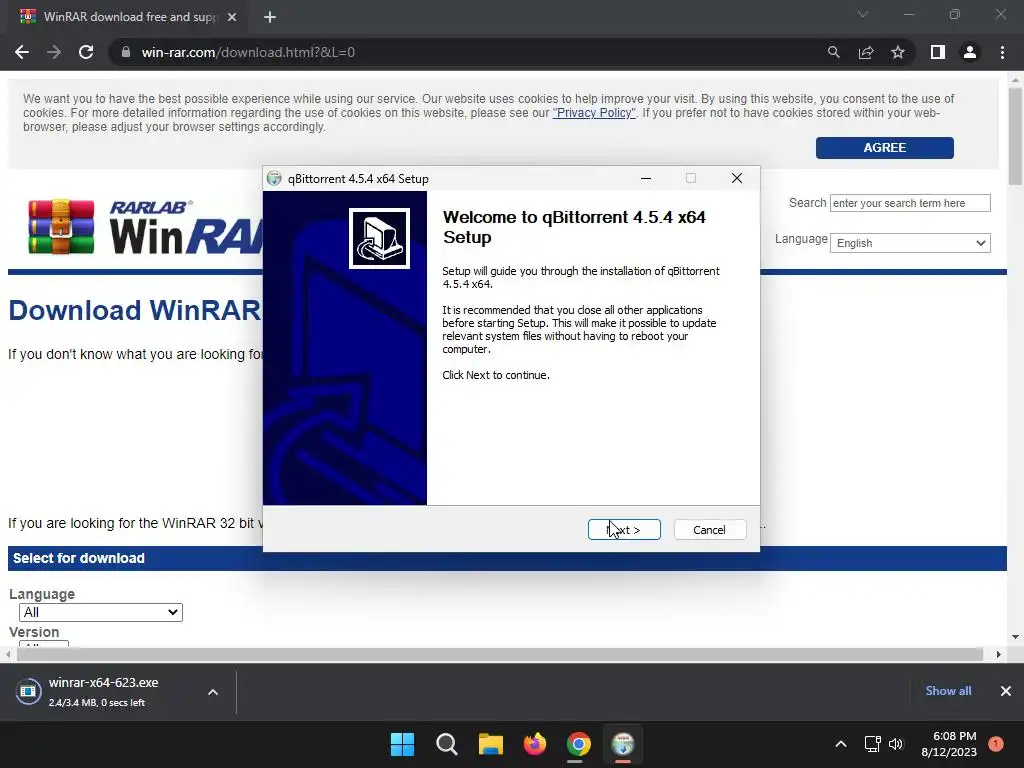Open the Chrome three-dot menu
Viewport: 1024px width, 768px height.
(x=1002, y=52)
